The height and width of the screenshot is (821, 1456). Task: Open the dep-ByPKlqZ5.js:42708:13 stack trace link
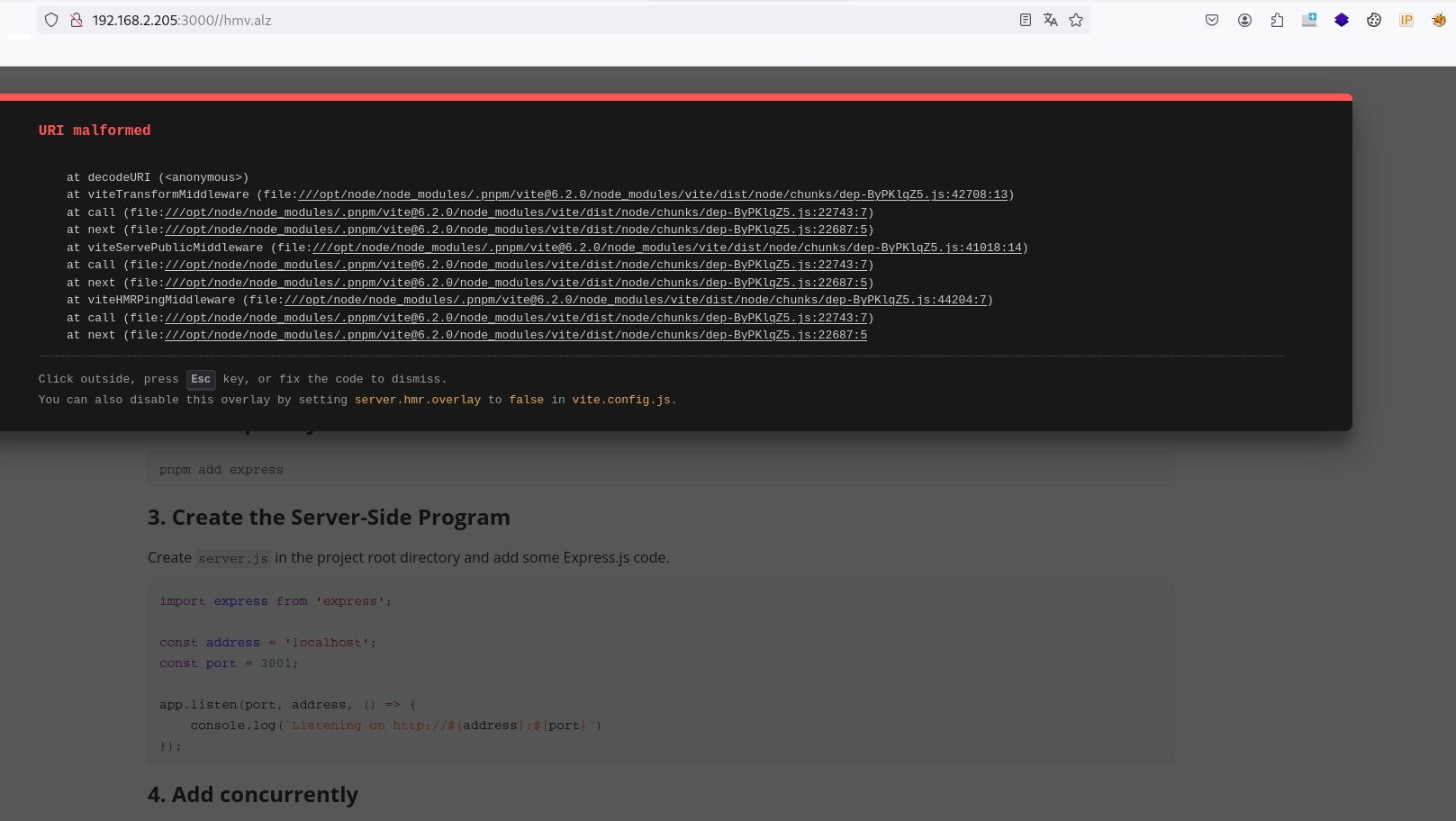[x=653, y=194]
